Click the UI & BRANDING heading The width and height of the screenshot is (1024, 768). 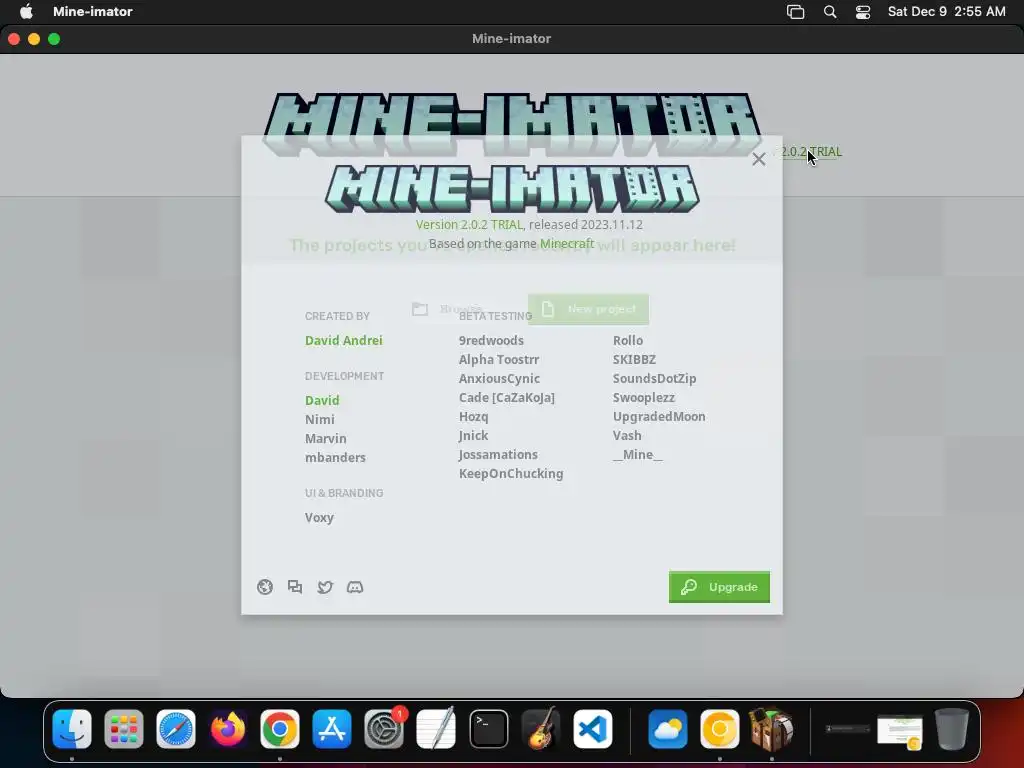tap(344, 493)
